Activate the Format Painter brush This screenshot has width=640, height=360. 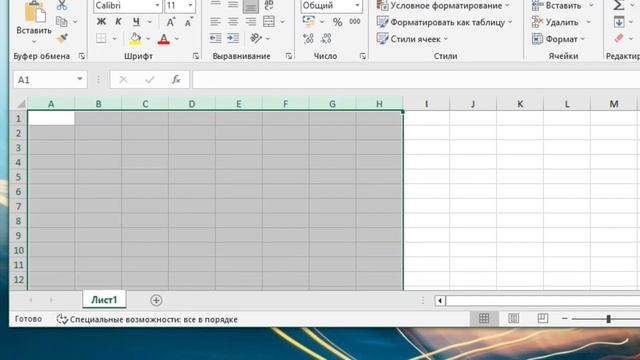point(62,38)
